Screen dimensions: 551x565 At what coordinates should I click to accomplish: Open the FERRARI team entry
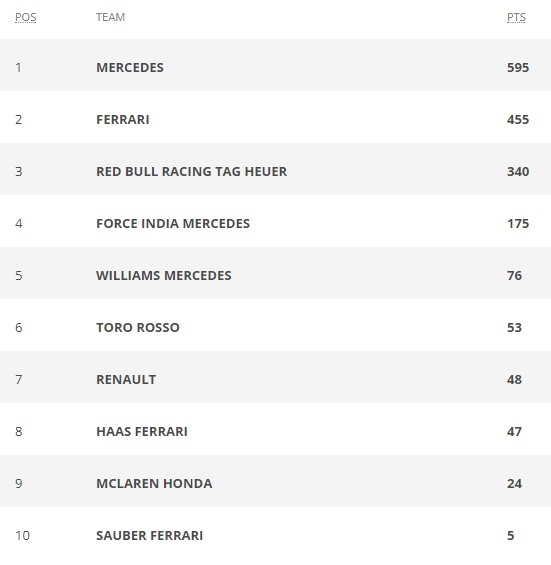pyautogui.click(x=123, y=120)
